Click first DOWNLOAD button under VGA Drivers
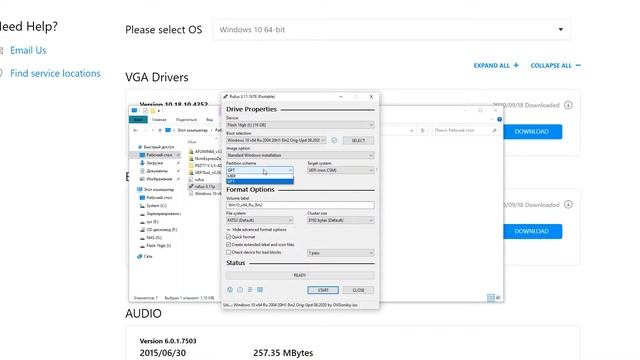640x360 pixels. click(x=532, y=131)
